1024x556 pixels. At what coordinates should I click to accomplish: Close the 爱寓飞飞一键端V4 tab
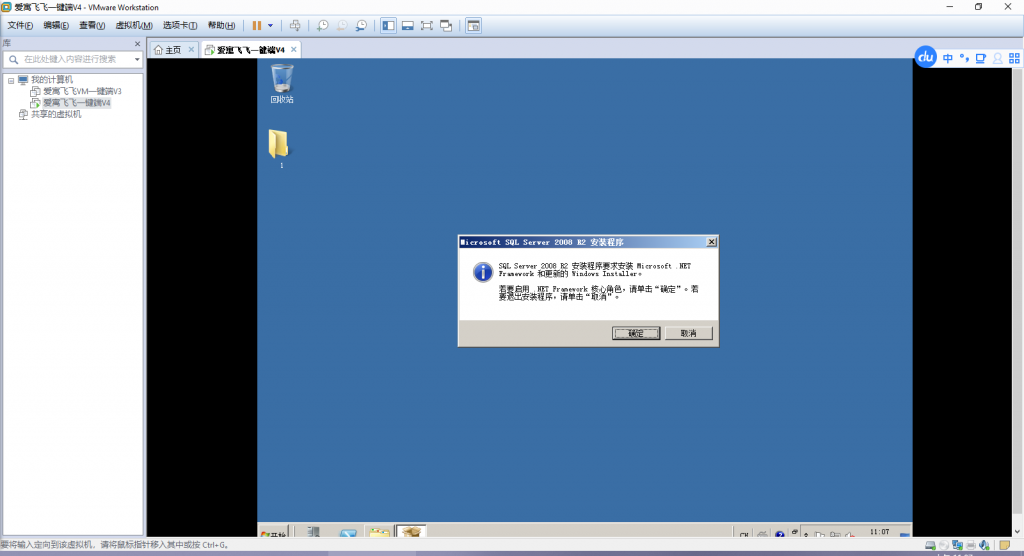294,49
